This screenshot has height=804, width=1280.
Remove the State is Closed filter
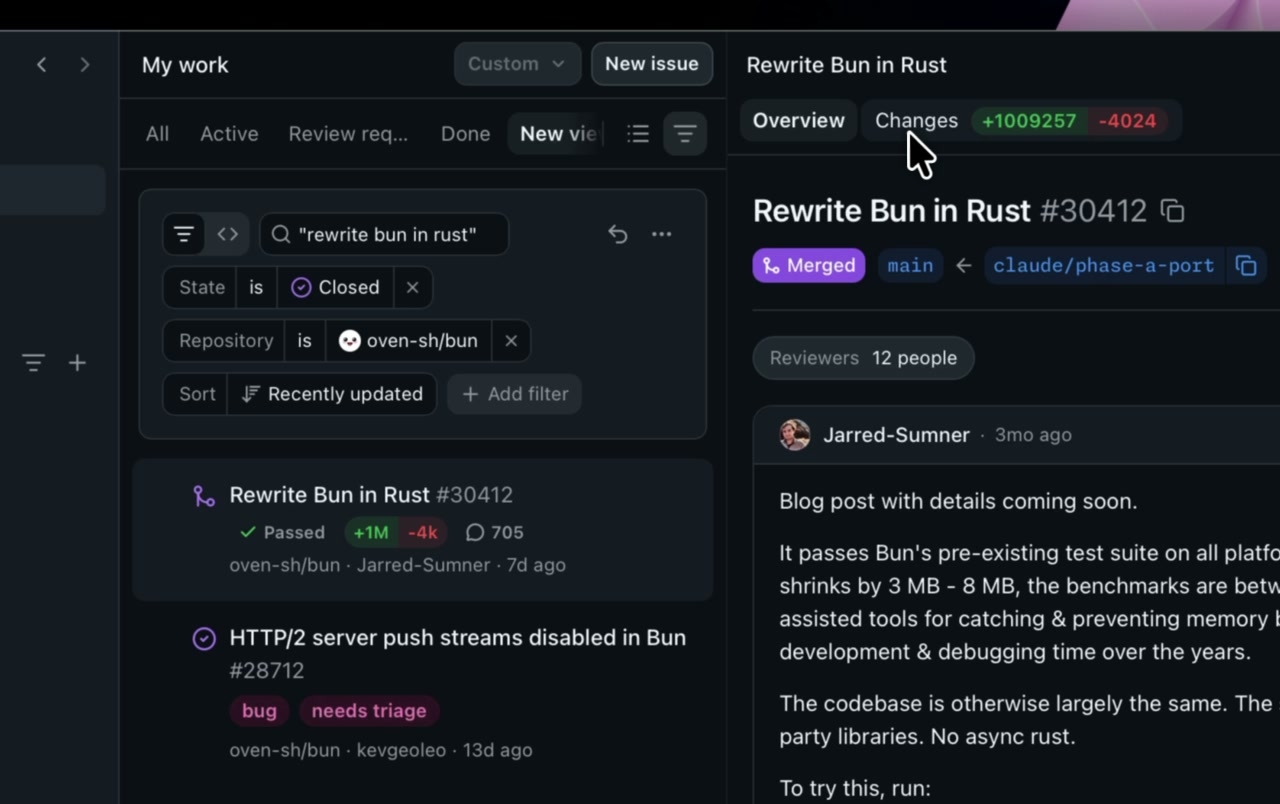tap(412, 287)
